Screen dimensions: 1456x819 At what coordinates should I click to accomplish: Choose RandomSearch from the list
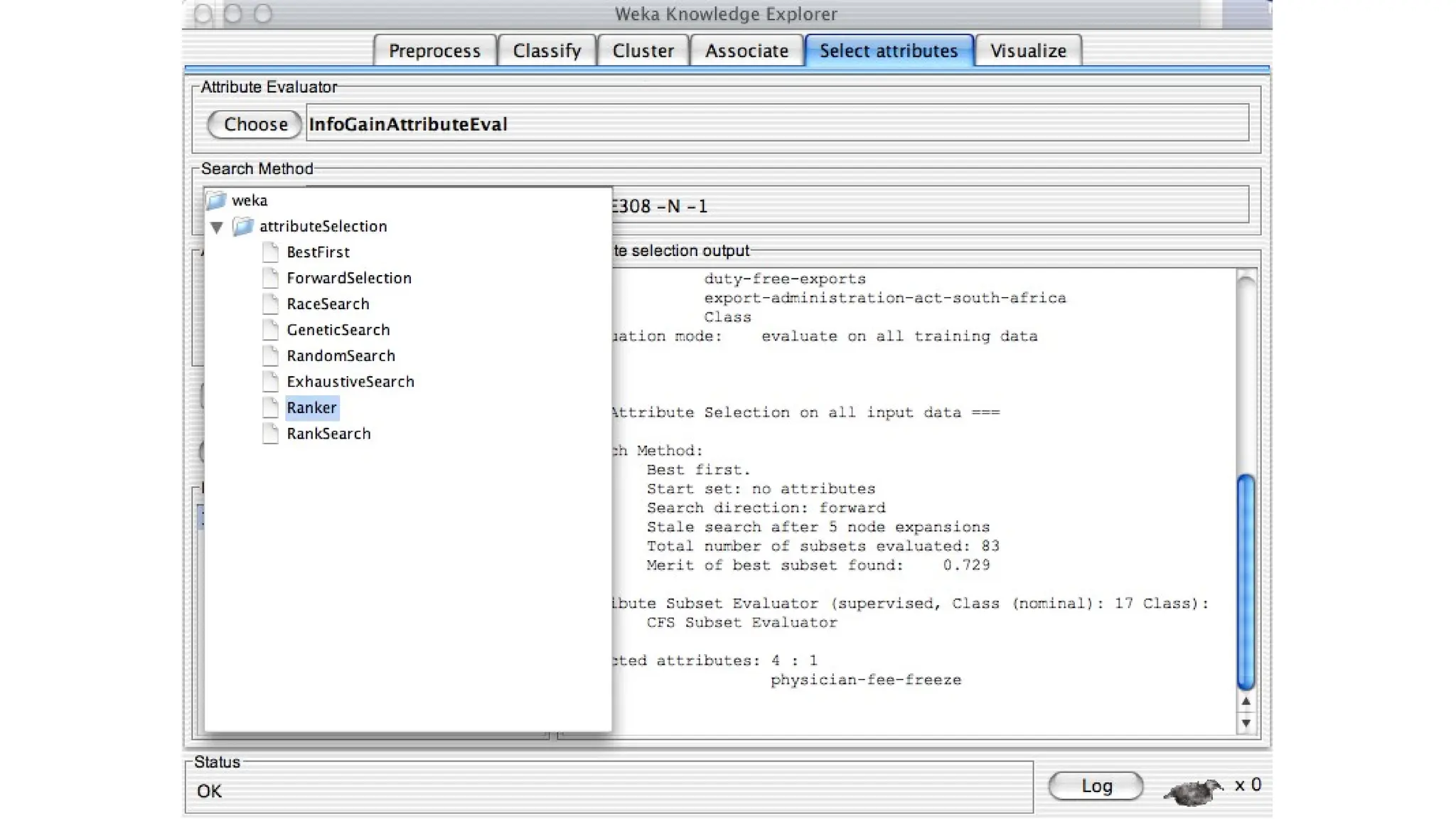coord(341,356)
